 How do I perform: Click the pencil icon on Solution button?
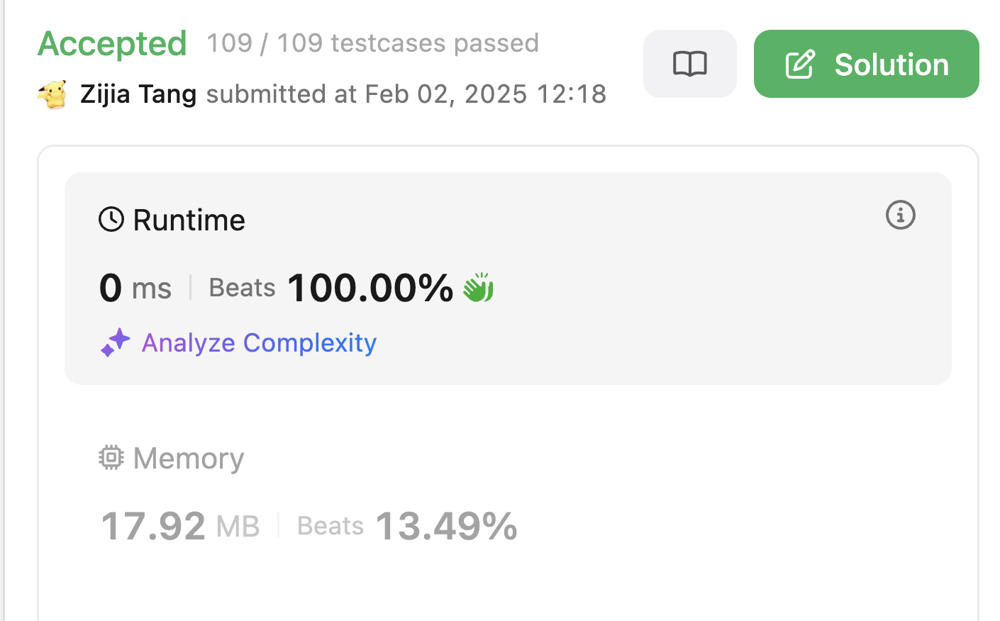(800, 65)
